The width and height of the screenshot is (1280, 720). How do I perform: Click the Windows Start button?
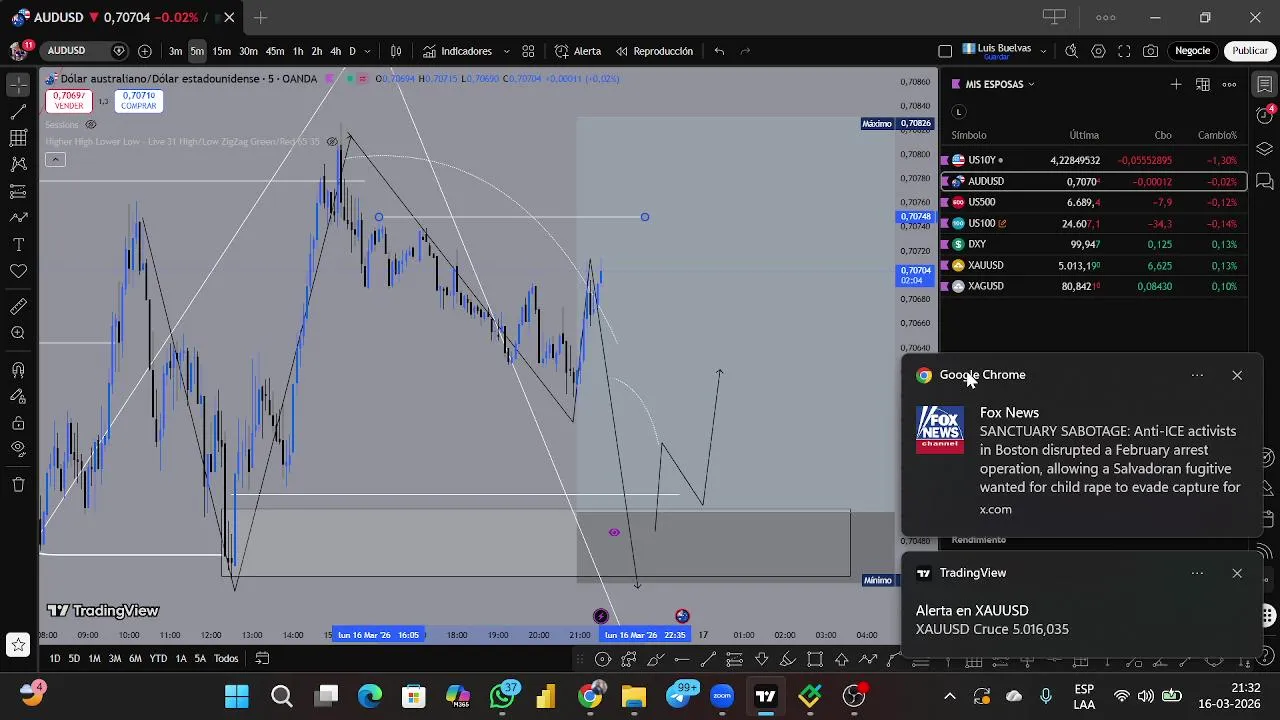(x=237, y=696)
